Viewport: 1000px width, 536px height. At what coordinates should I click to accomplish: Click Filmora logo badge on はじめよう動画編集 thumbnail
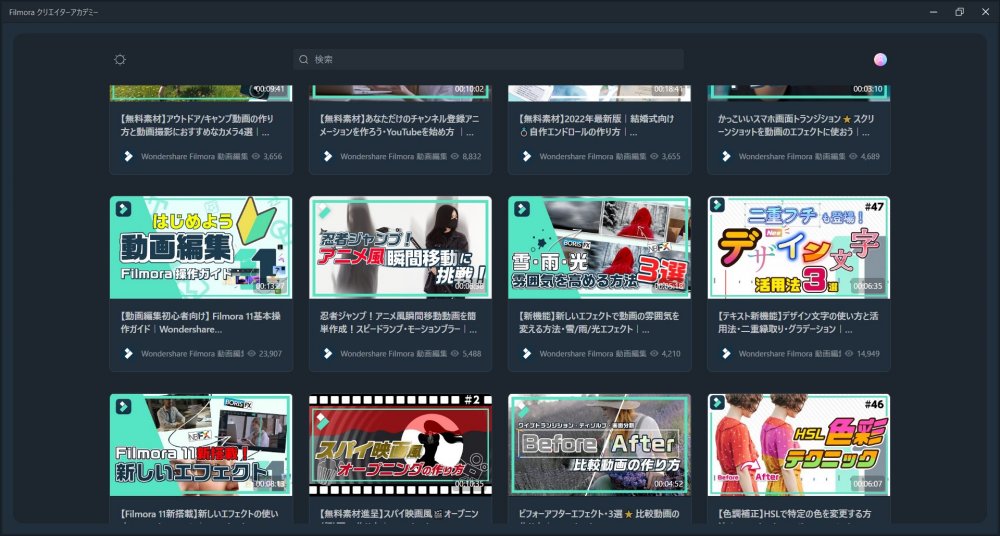click(x=123, y=209)
